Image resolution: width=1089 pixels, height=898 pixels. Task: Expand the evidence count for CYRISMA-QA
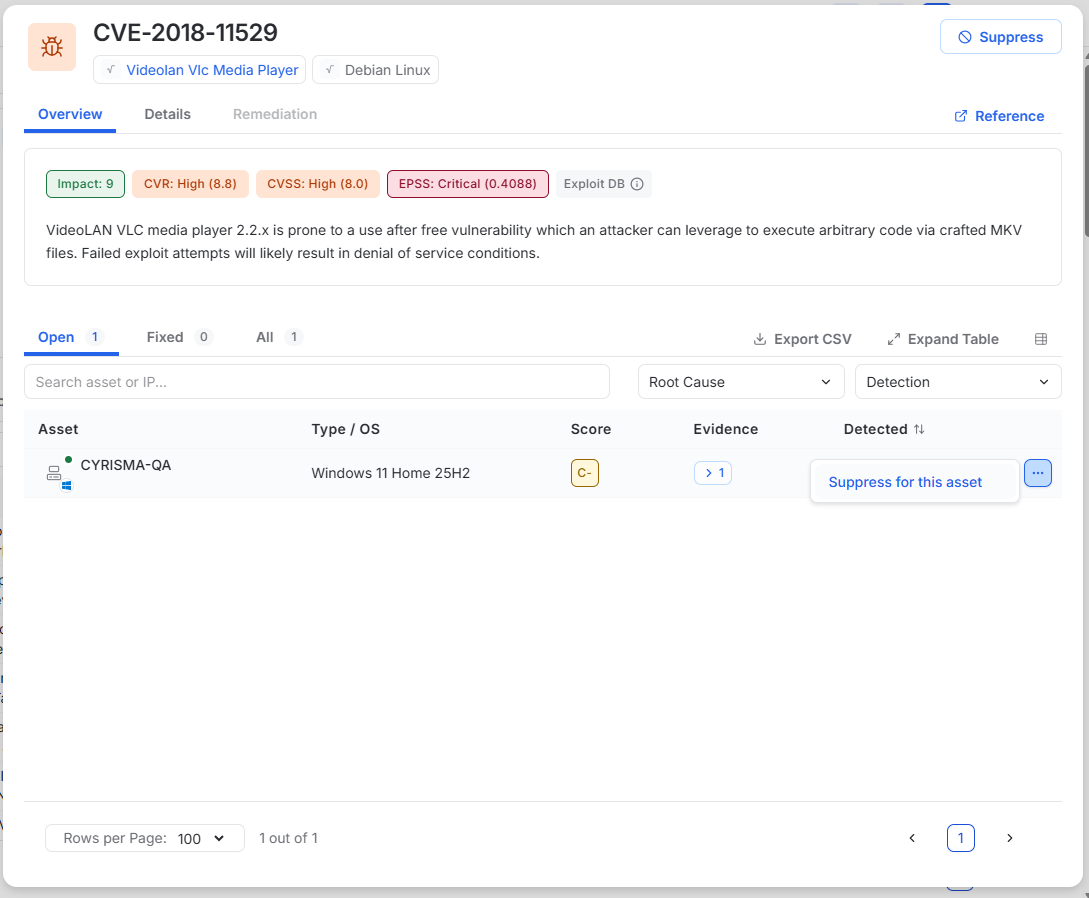[713, 473]
